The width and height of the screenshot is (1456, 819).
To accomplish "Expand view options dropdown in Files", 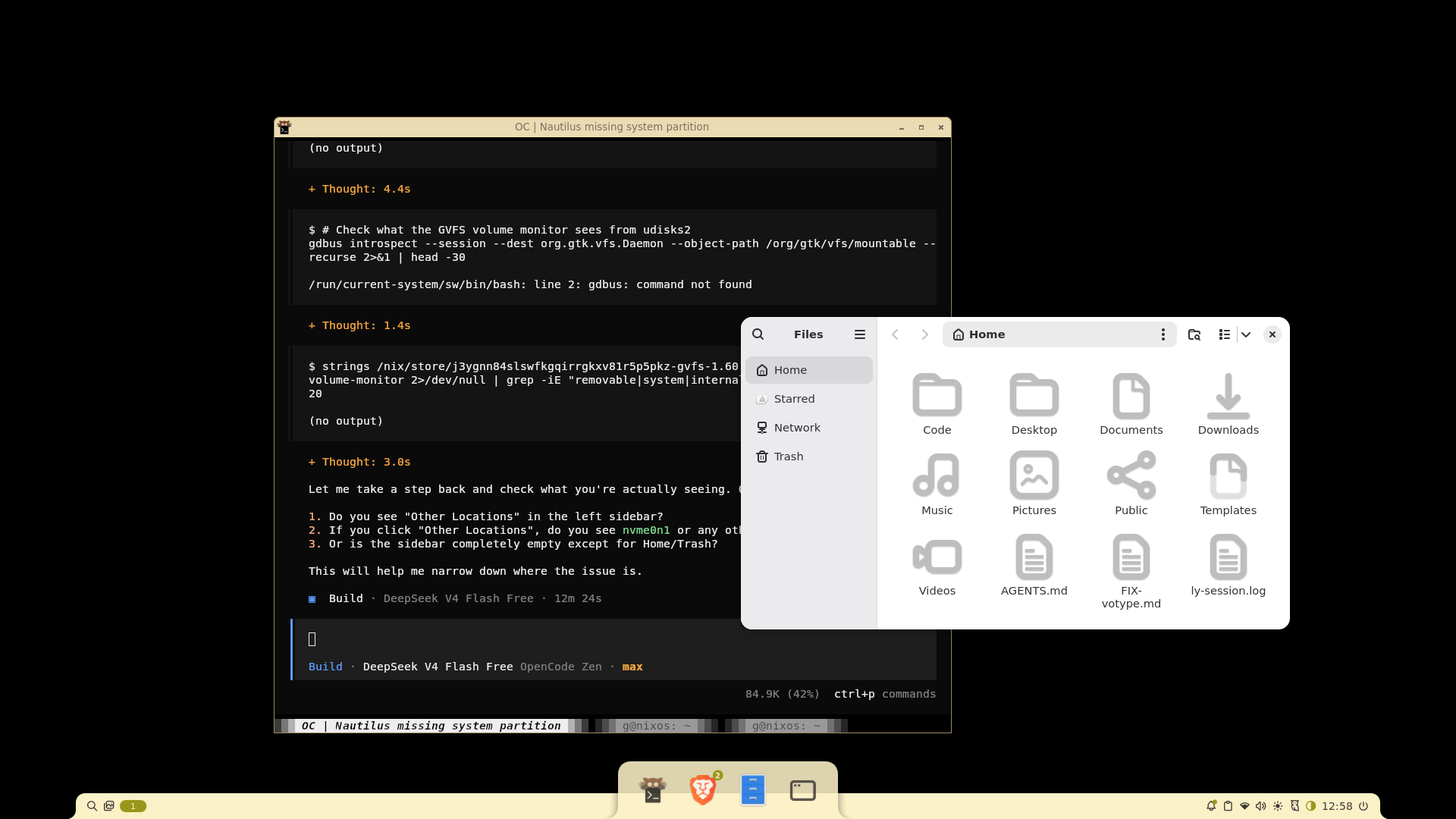I will coord(1245,334).
